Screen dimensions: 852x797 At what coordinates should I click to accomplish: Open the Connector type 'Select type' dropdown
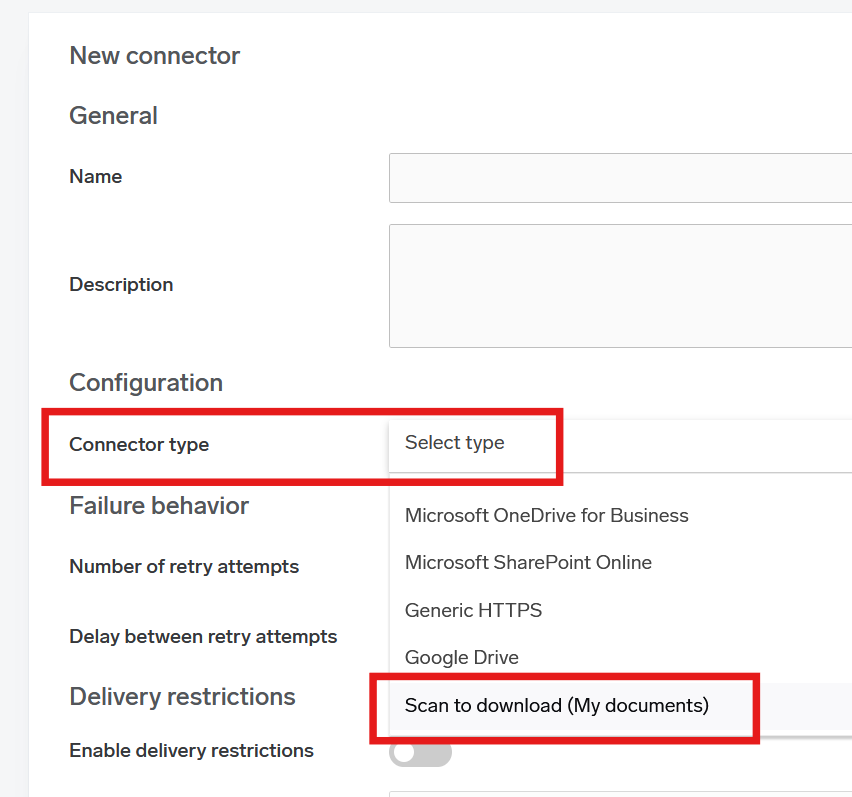[620, 443]
